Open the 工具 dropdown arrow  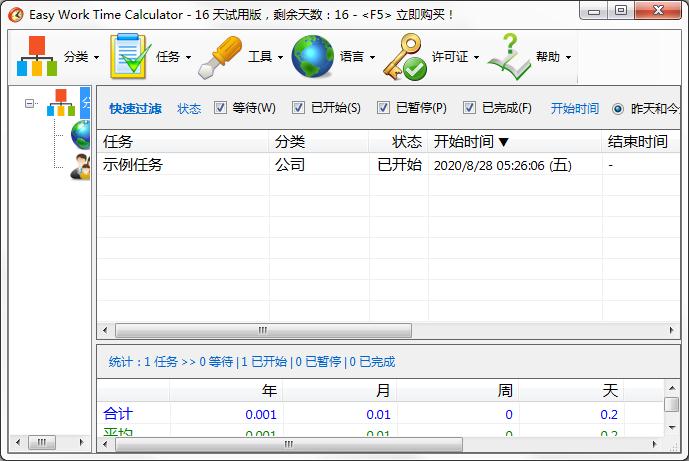click(280, 58)
